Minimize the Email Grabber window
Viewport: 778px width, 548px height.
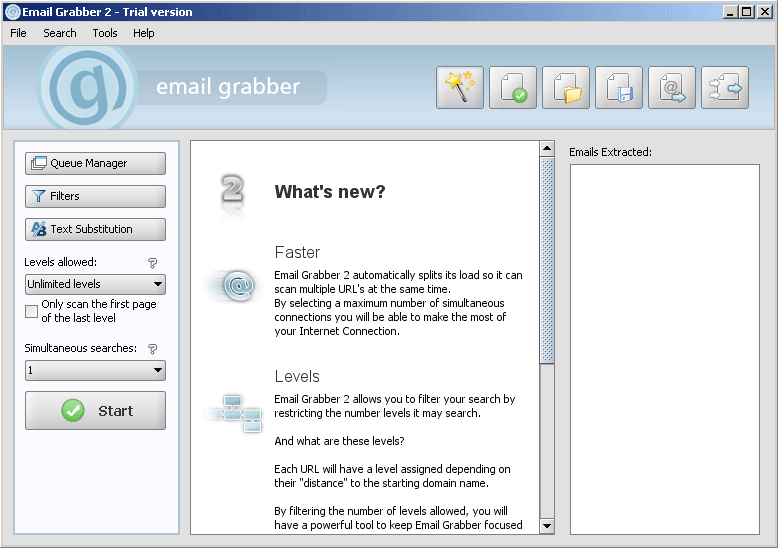coord(729,12)
